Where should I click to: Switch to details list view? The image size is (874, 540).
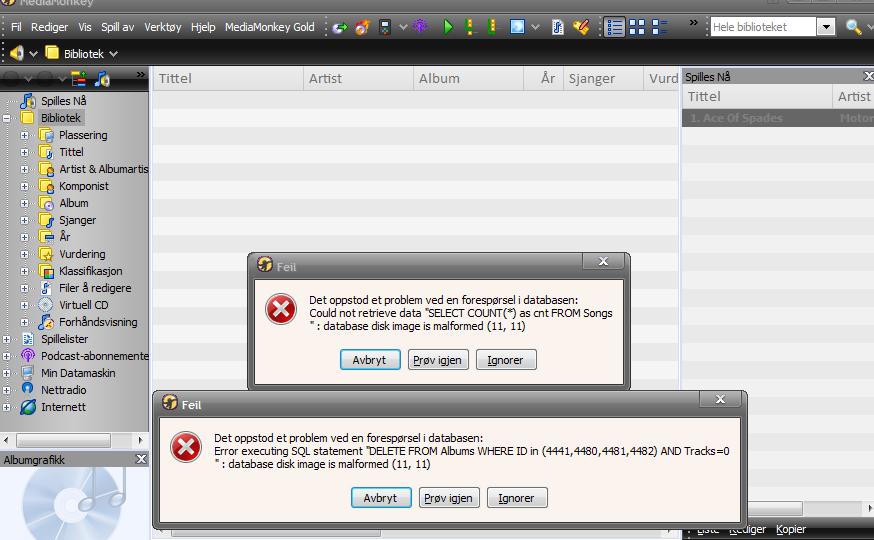pyautogui.click(x=614, y=27)
